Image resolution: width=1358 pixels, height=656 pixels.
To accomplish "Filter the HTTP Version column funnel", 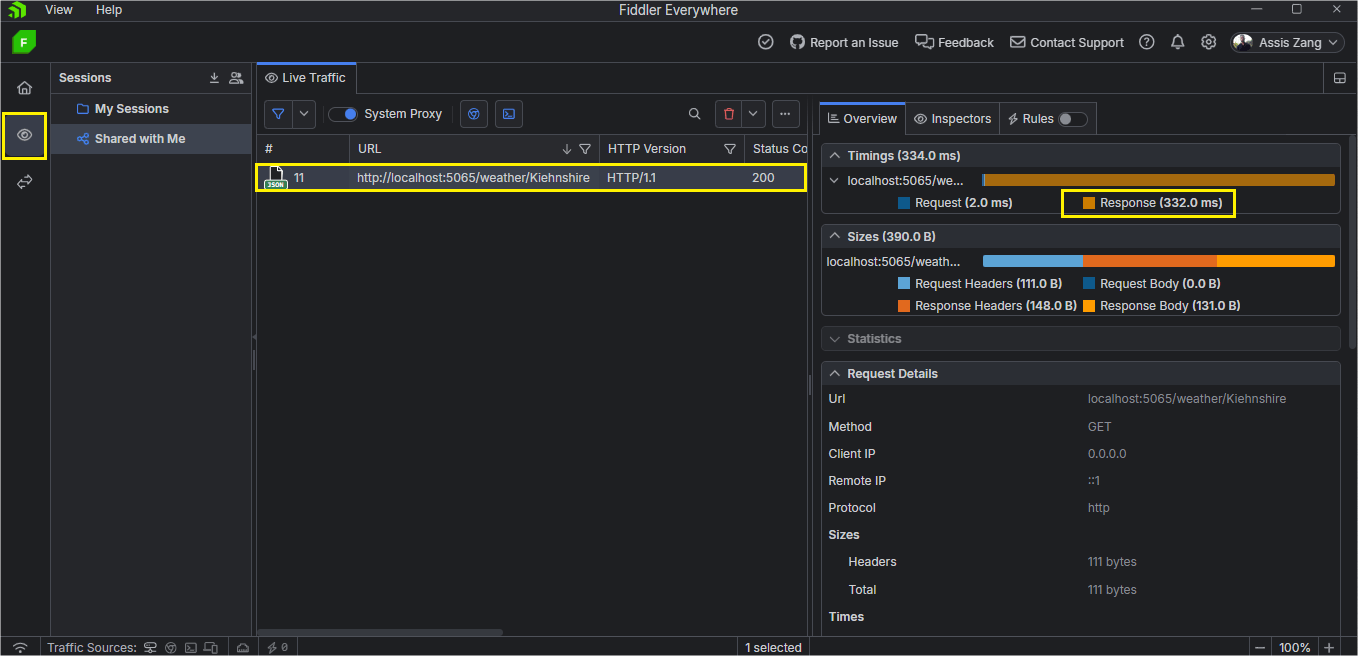I will point(730,149).
